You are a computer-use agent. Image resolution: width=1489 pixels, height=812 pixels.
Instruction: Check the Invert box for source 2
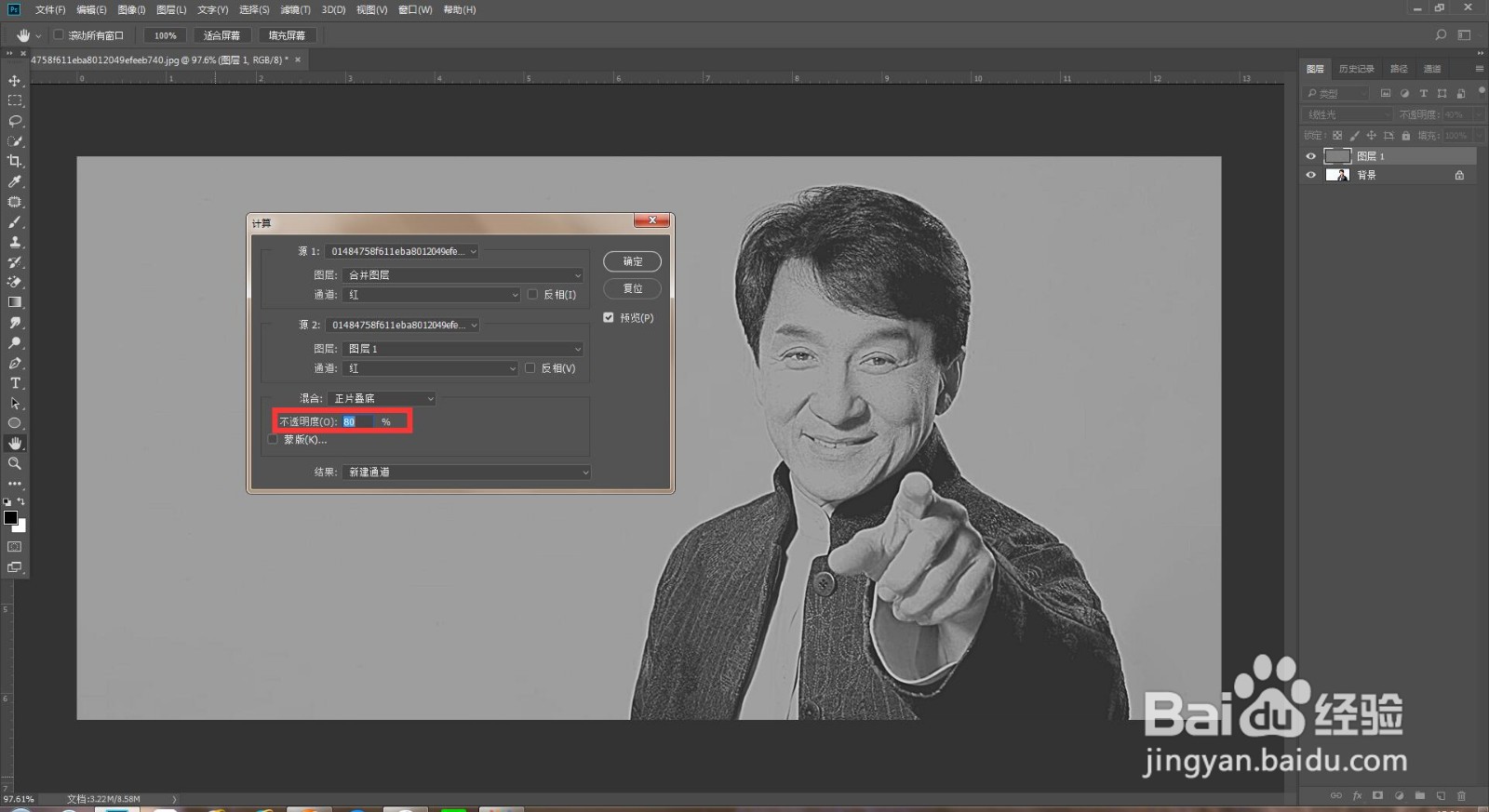(530, 368)
